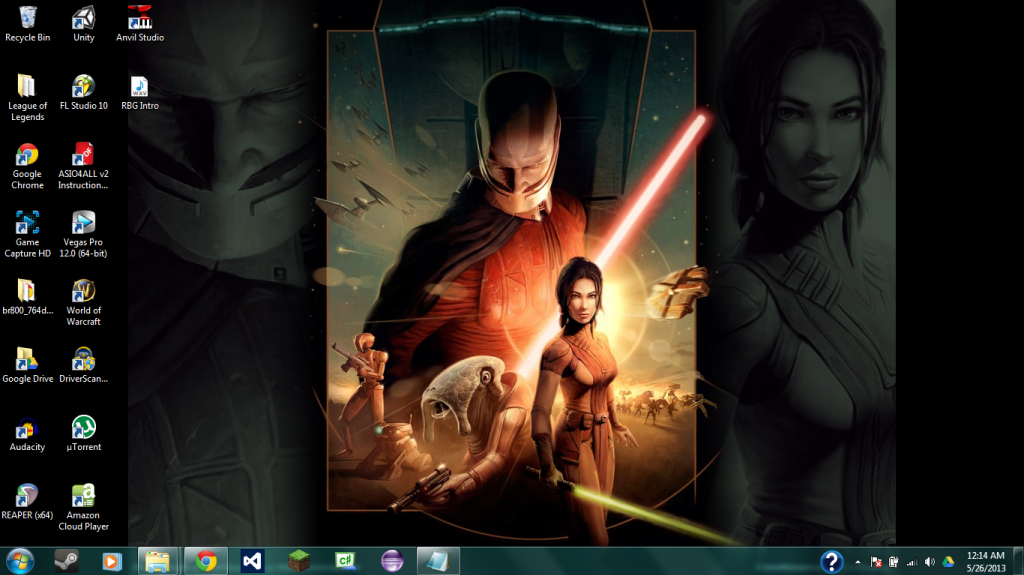Select the RBG Intro WAV file
1024x575 pixels.
[x=140, y=92]
